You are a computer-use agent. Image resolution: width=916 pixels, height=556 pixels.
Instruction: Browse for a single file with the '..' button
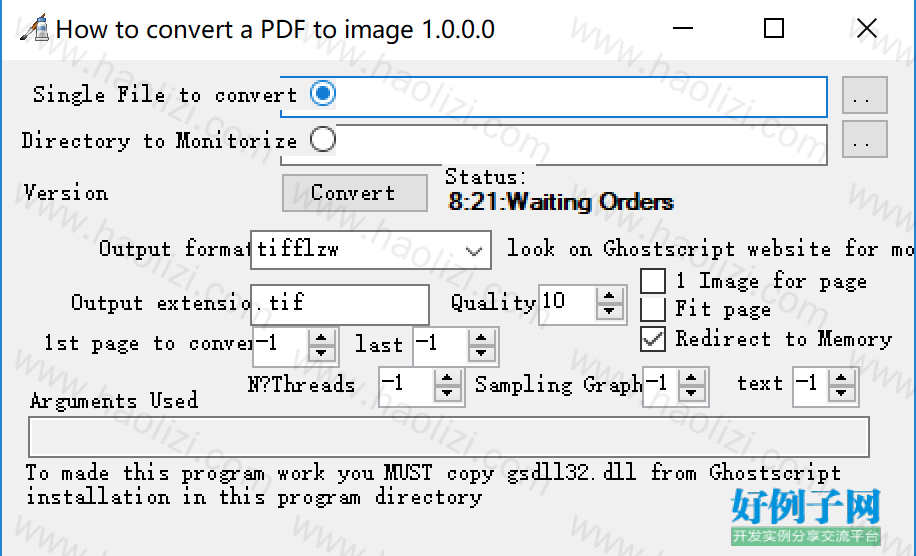point(865,95)
